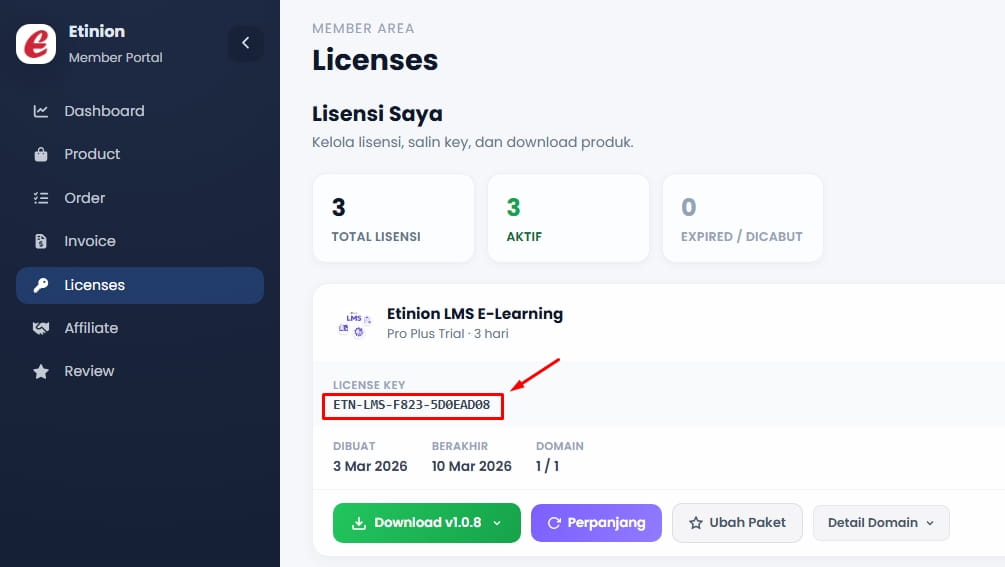Click the Licenses key icon

pyautogui.click(x=41, y=286)
